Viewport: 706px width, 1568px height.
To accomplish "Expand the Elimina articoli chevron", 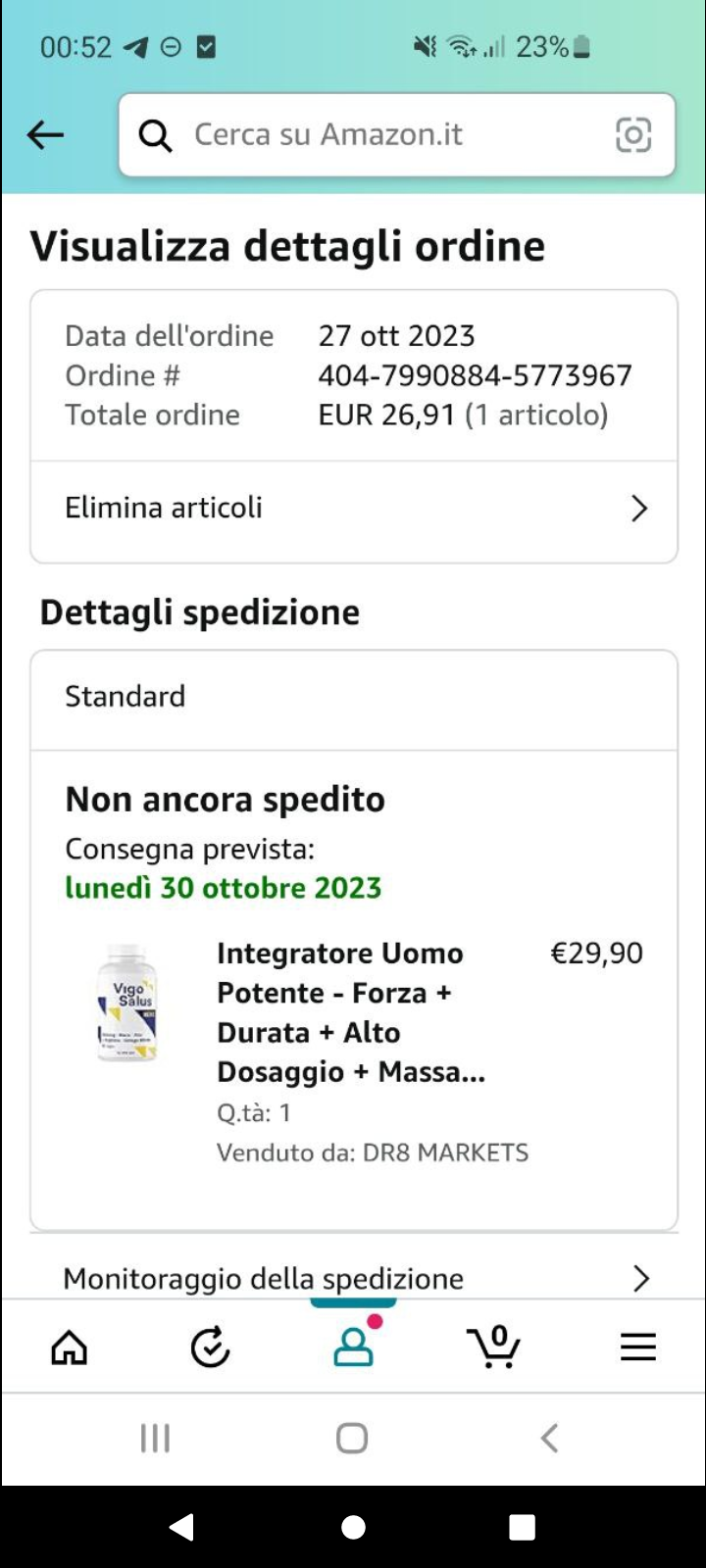I will point(639,509).
